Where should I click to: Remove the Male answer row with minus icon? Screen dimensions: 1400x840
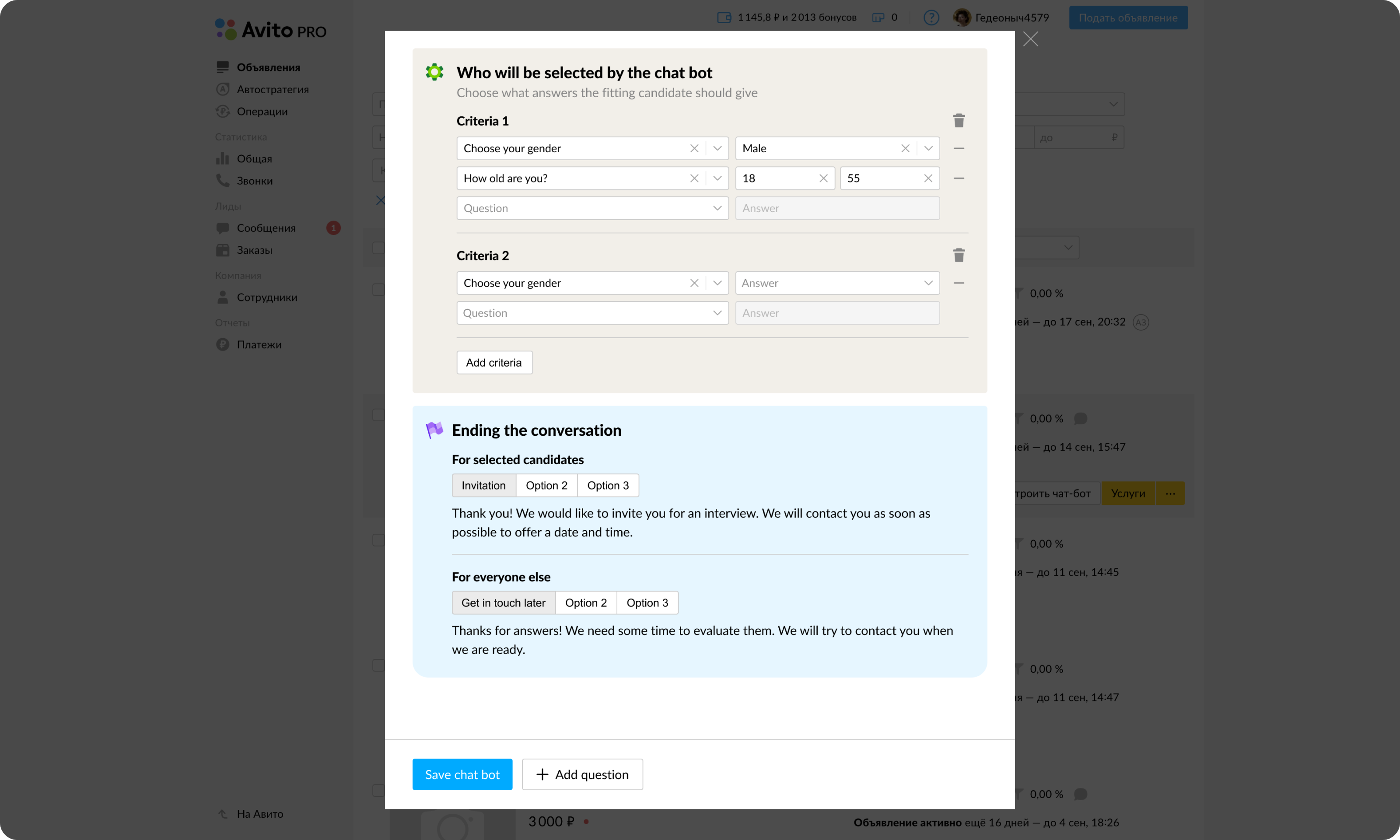(959, 148)
